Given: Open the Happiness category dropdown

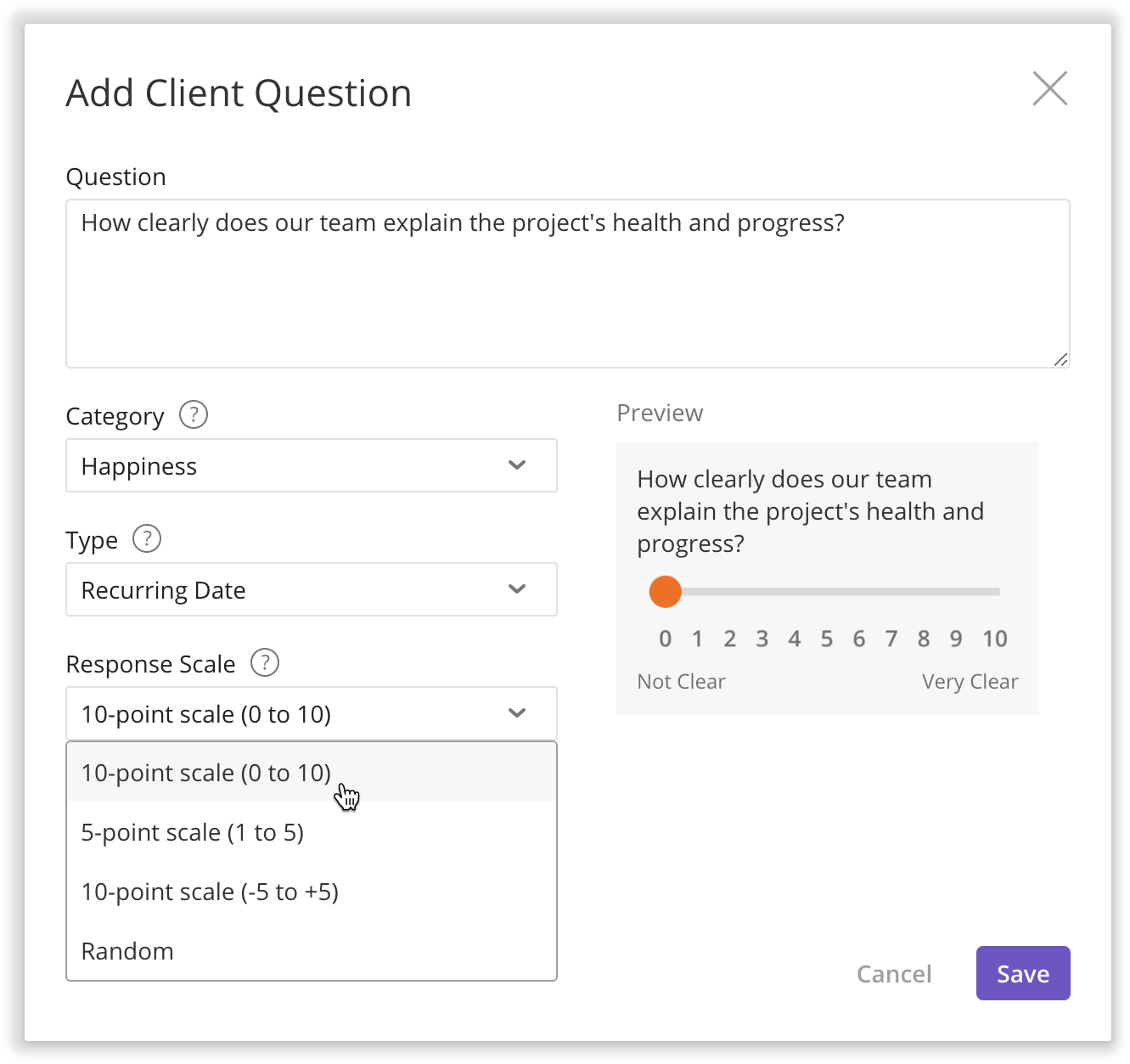Looking at the screenshot, I should tap(312, 465).
